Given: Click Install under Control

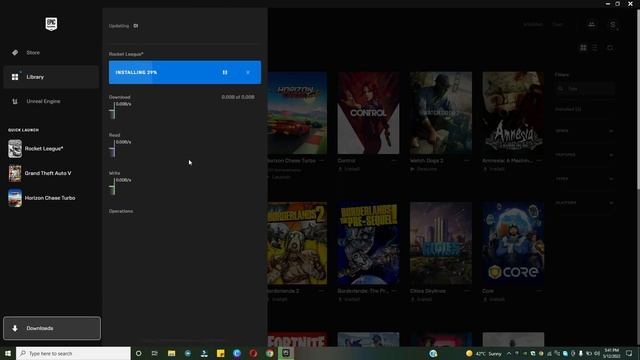Looking at the screenshot, I should 349,169.
